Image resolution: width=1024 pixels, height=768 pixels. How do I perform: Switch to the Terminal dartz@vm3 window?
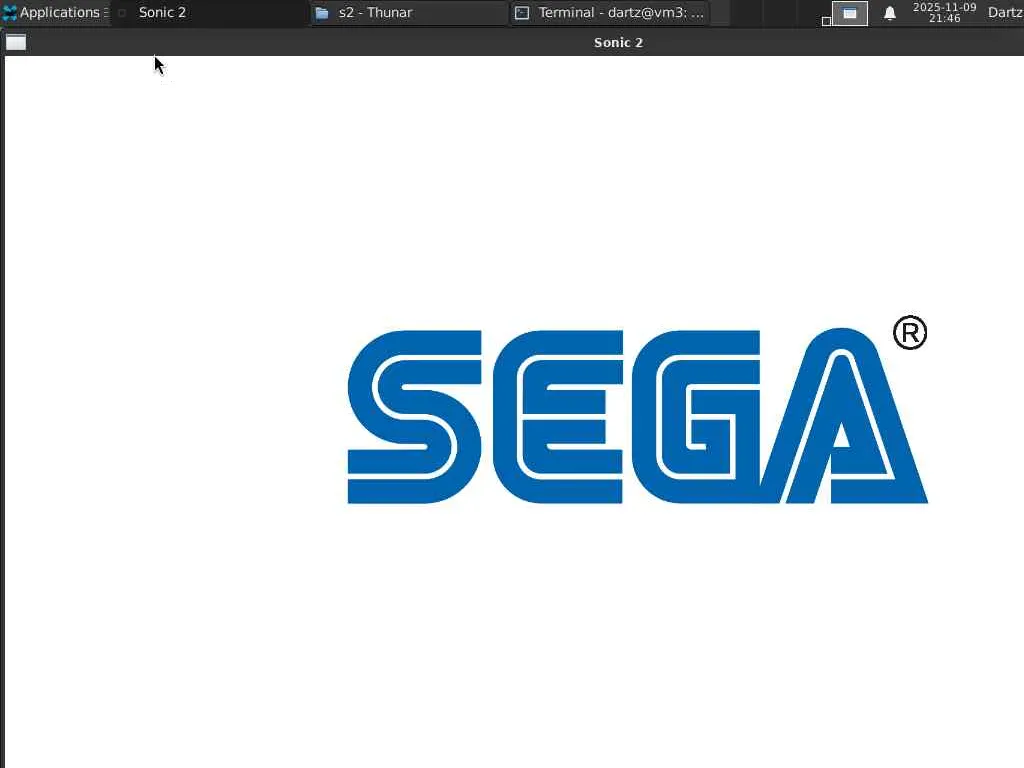609,12
